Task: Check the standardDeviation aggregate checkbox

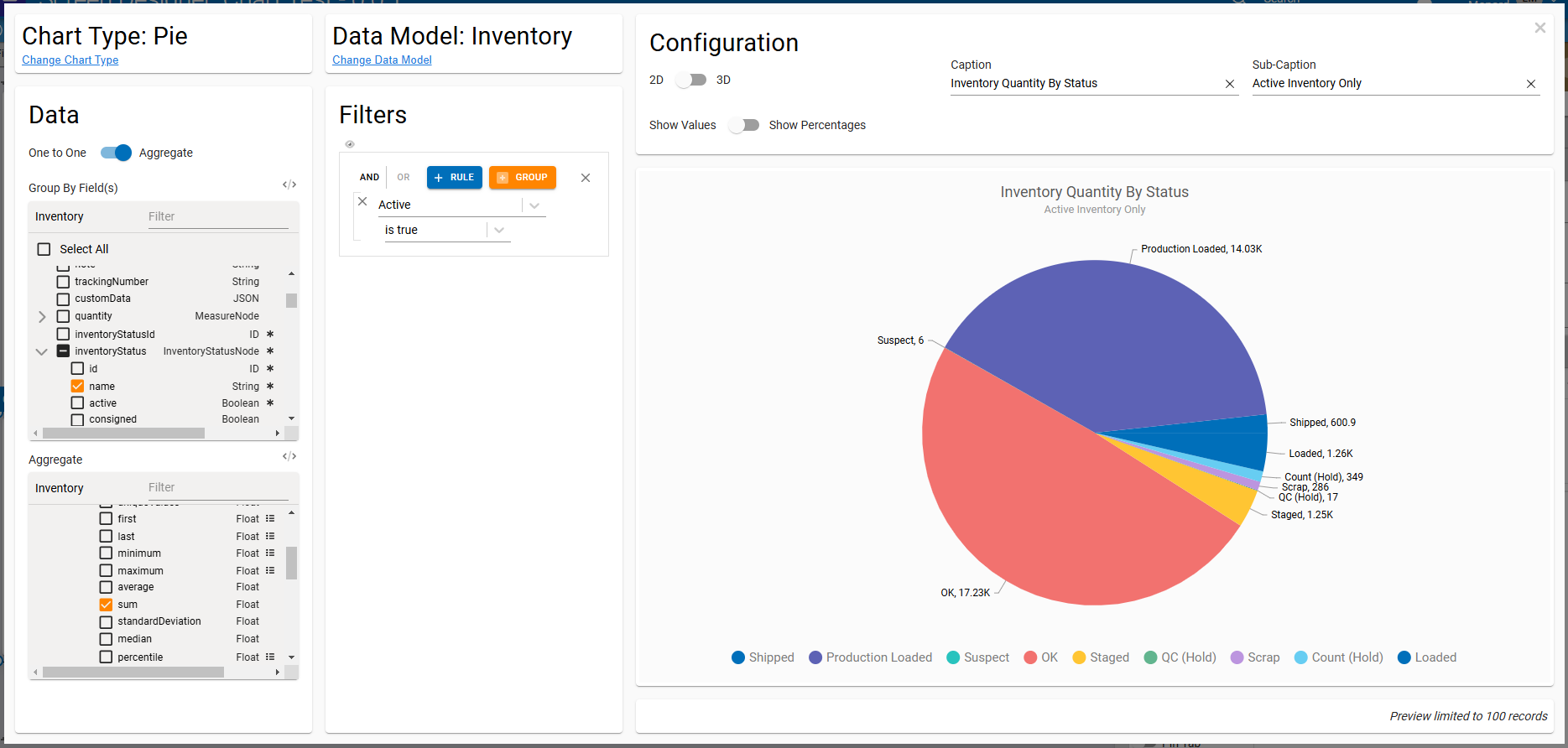Action: [x=106, y=621]
